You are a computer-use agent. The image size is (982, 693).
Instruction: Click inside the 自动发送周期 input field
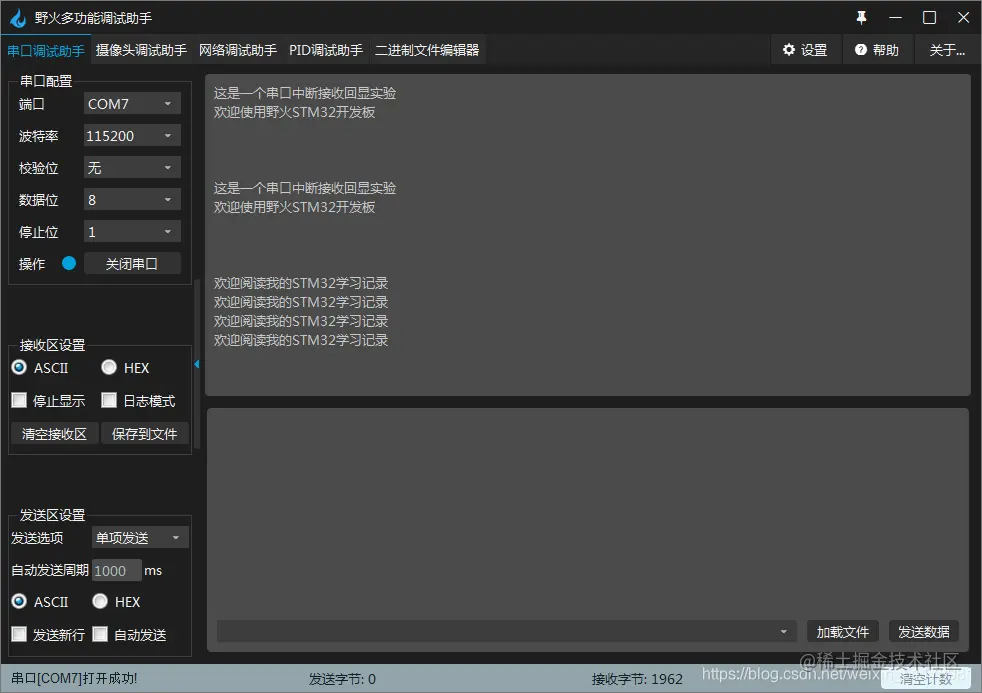[x=115, y=570]
